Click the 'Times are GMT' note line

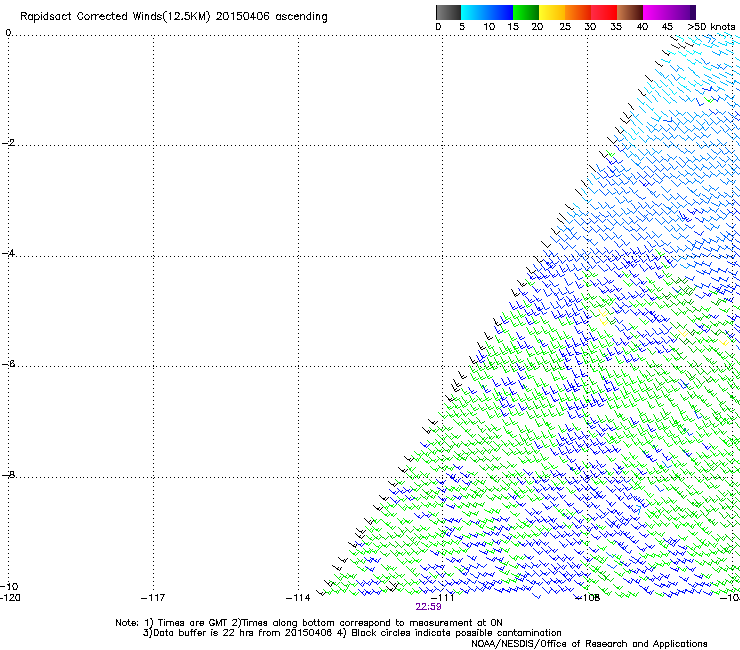coord(309,623)
